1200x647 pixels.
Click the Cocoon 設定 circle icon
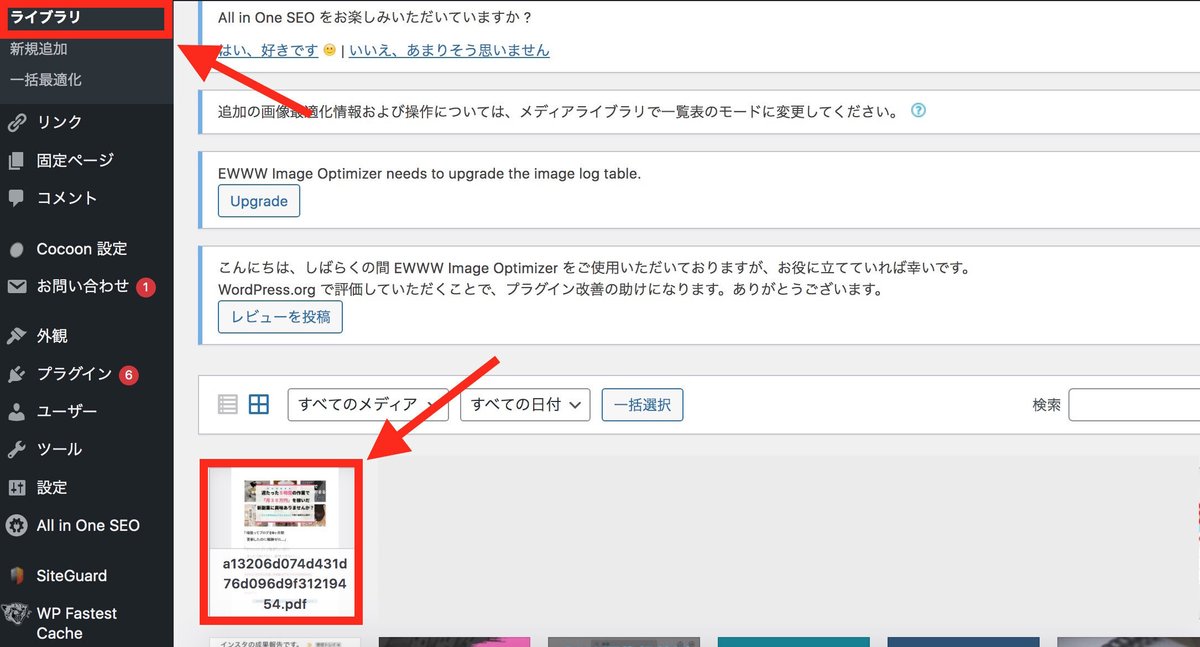click(x=16, y=249)
